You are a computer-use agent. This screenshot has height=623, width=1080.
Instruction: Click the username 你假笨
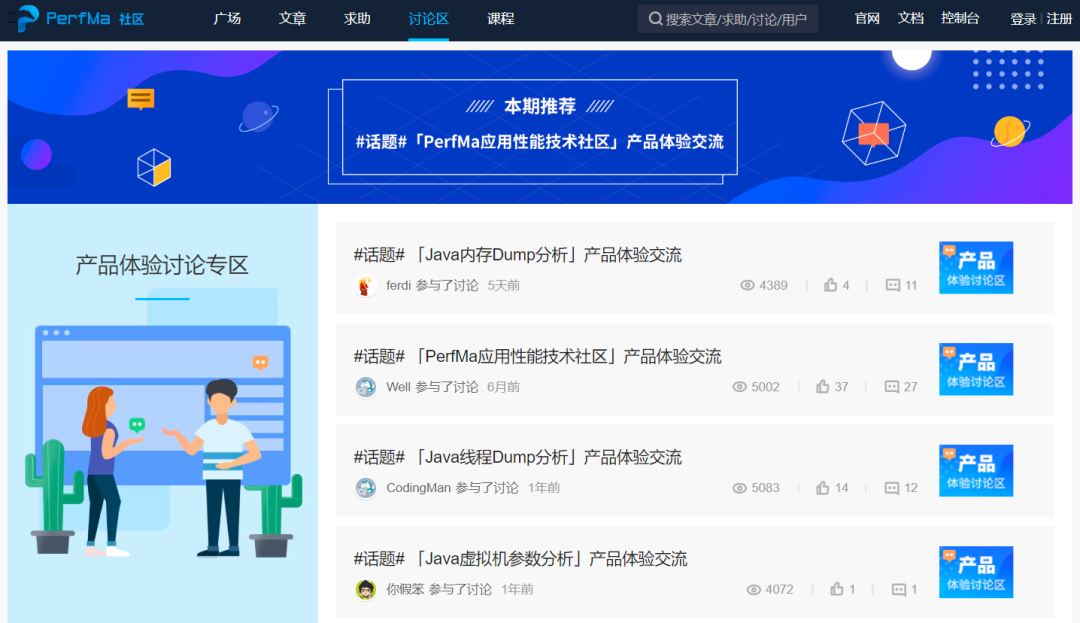coord(405,590)
